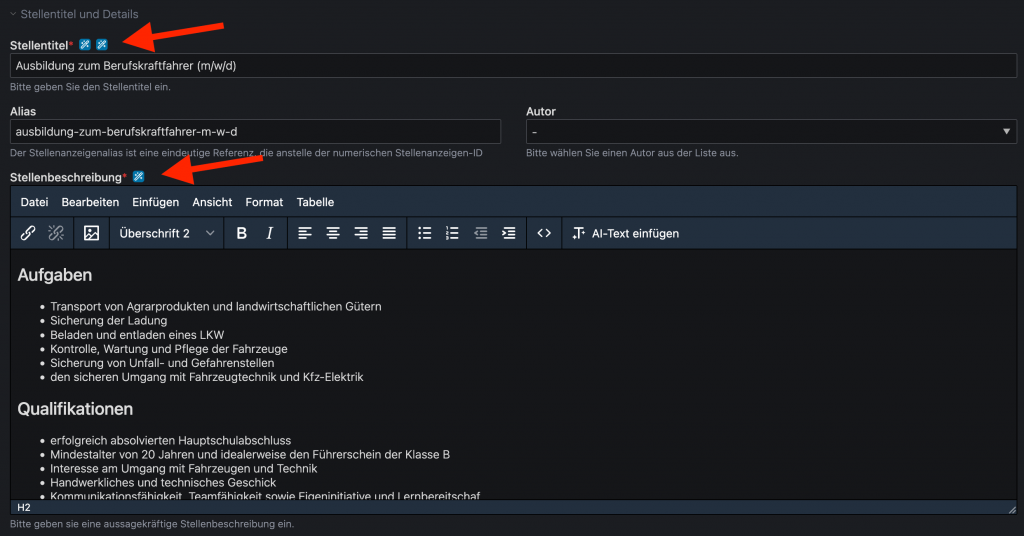Insert a numbered list
Screen dimensions: 1024x536
(x=452, y=233)
